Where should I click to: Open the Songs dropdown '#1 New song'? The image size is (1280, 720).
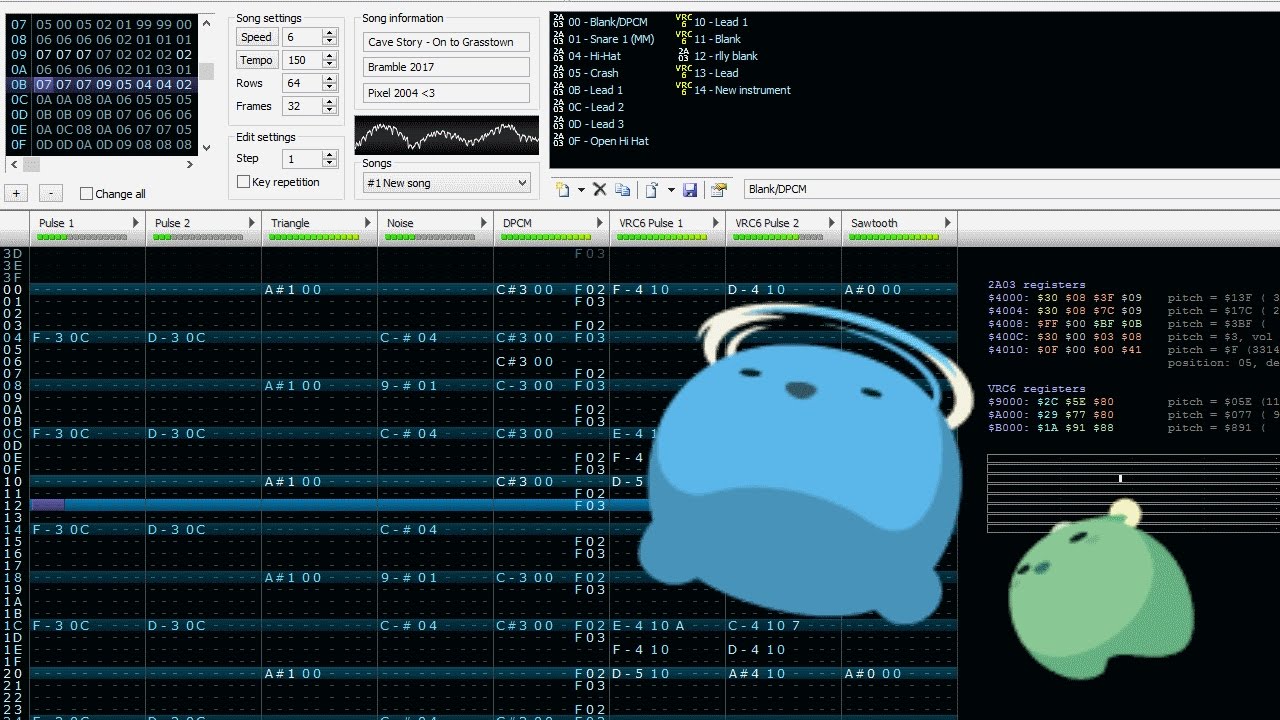point(446,183)
